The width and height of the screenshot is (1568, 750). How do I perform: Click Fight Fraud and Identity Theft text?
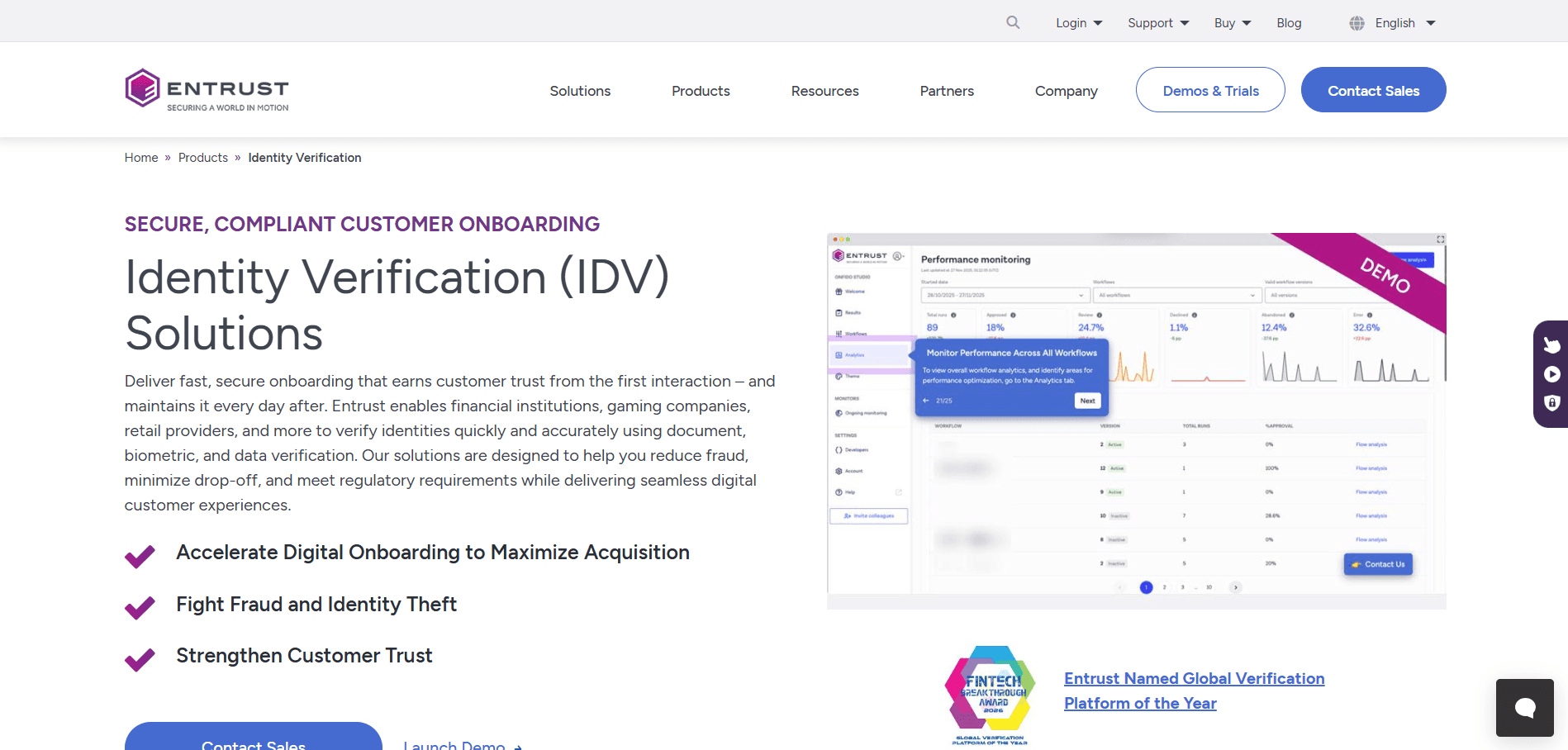pyautogui.click(x=316, y=605)
